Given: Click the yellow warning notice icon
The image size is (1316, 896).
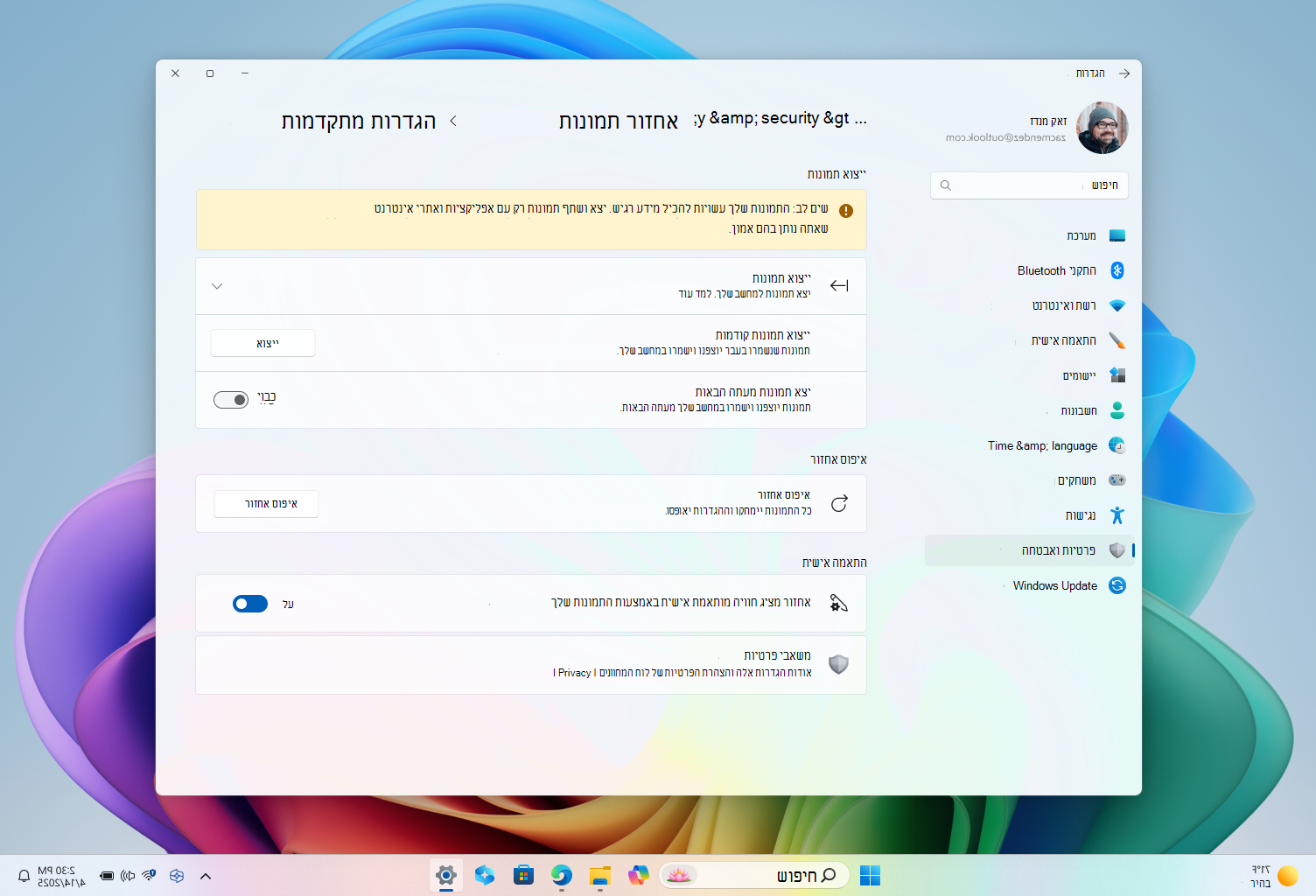Looking at the screenshot, I should tap(846, 211).
